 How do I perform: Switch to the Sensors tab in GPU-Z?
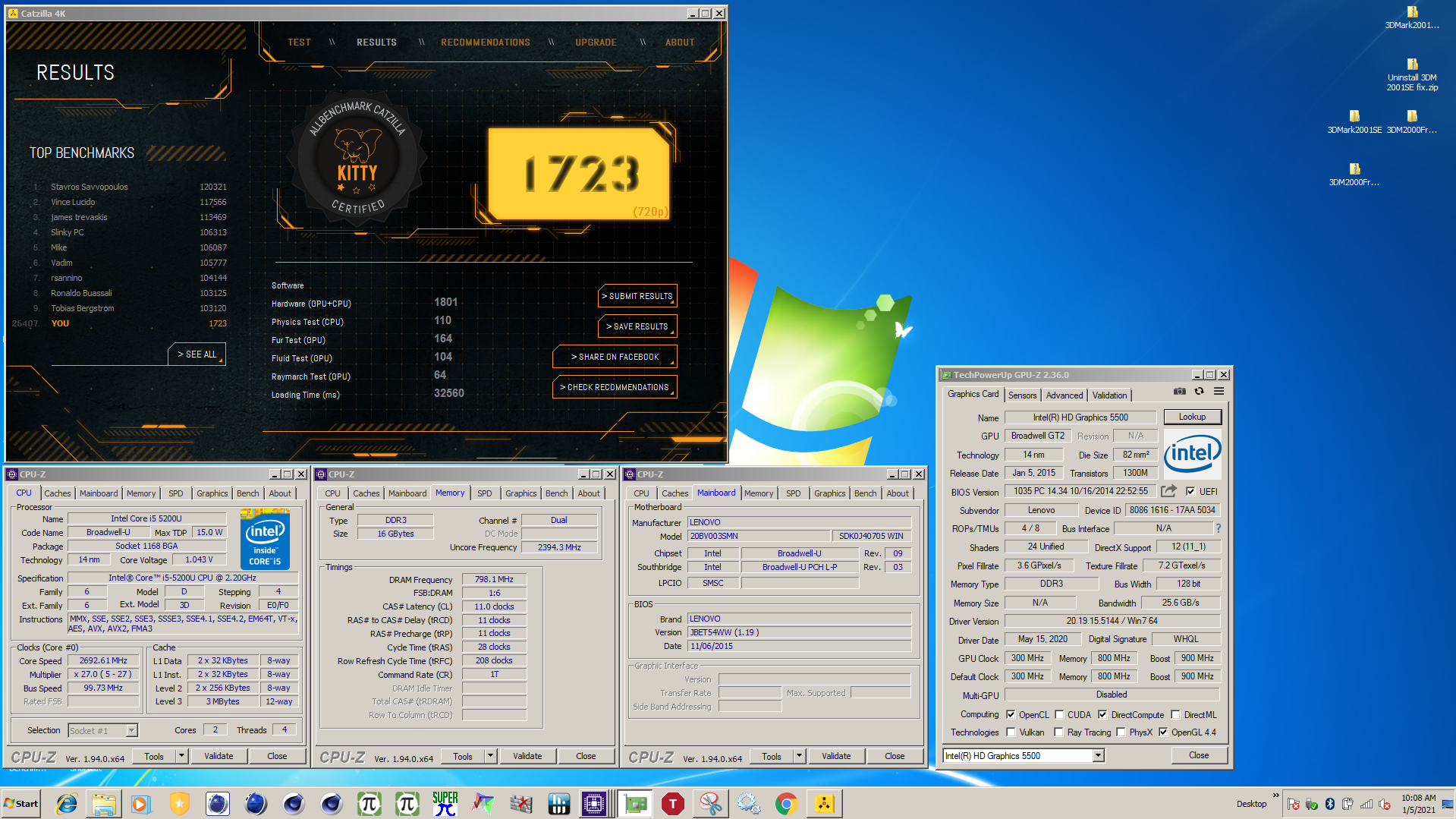1022,395
